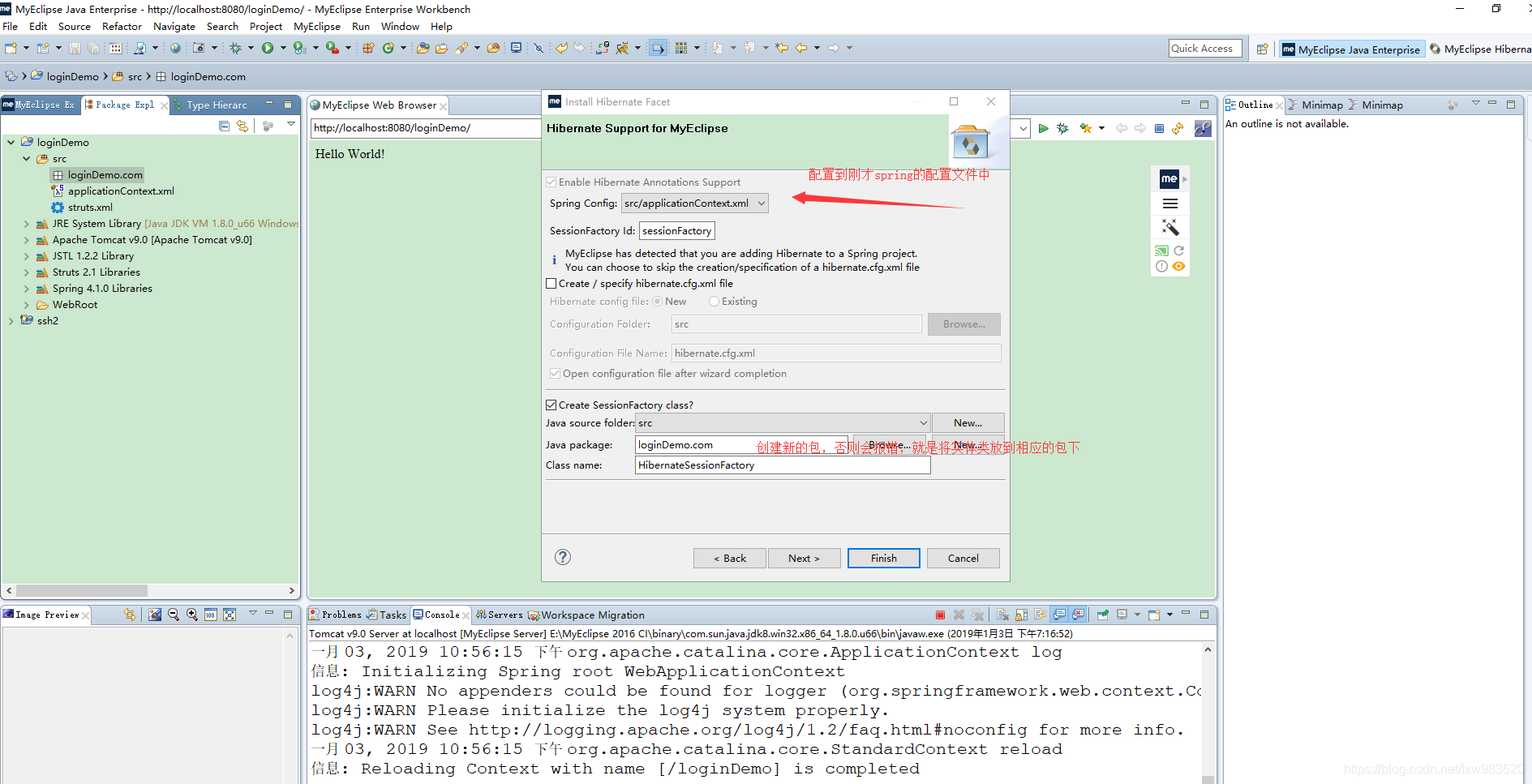Click the red stop terminate icon in Console
The height and width of the screenshot is (784, 1532).
(x=940, y=615)
